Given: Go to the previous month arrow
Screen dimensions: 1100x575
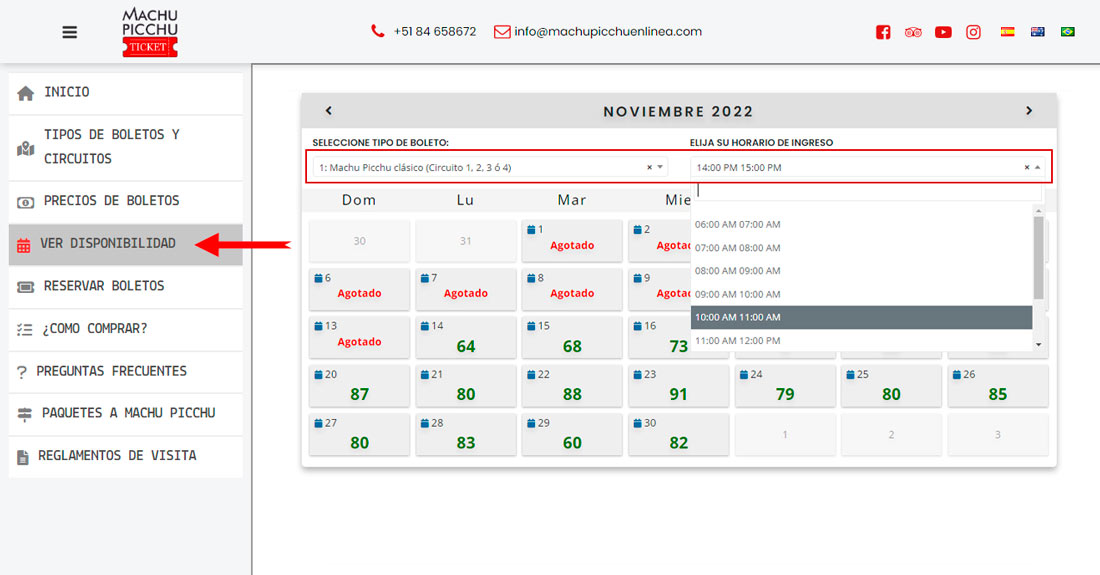Looking at the screenshot, I should click(x=329, y=111).
